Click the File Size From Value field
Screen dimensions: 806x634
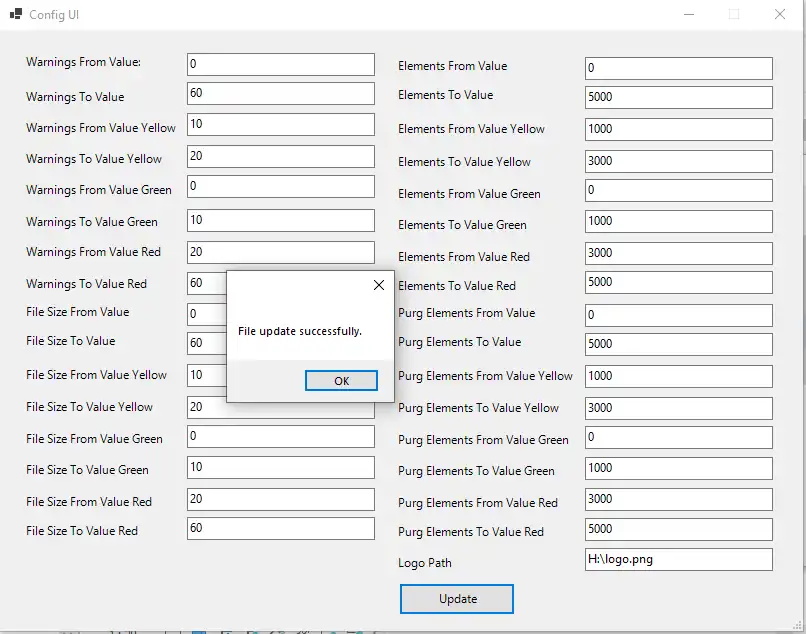pyautogui.click(x=207, y=314)
